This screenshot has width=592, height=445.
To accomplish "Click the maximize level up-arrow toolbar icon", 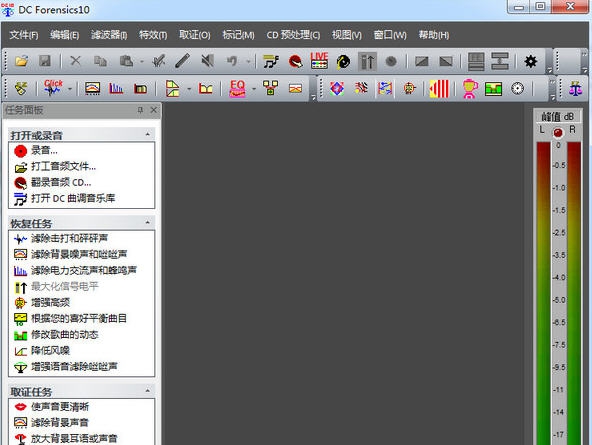I will click(x=367, y=61).
